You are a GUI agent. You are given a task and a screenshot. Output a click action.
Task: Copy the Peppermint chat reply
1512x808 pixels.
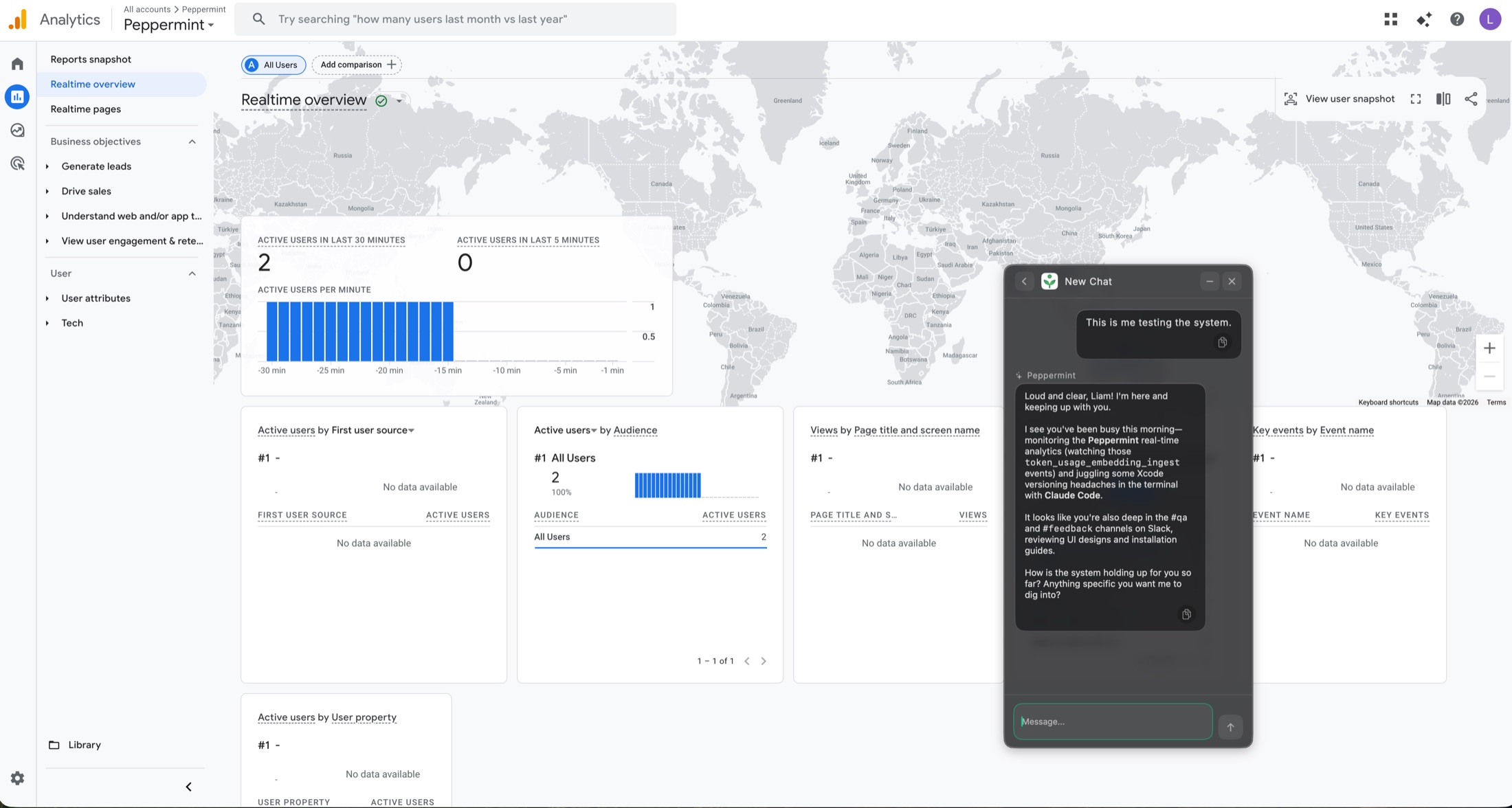(x=1186, y=614)
